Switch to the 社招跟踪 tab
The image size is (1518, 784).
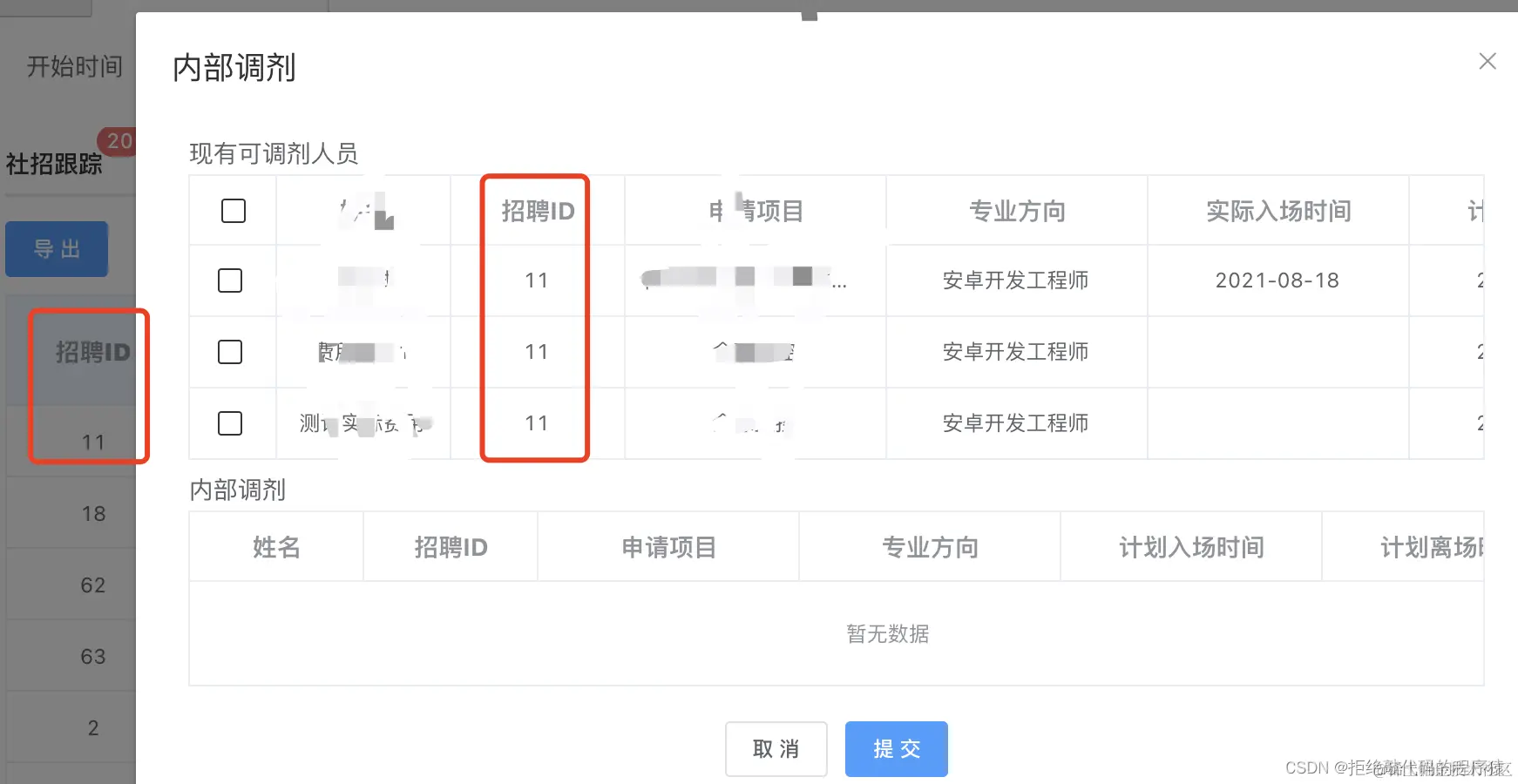click(52, 164)
